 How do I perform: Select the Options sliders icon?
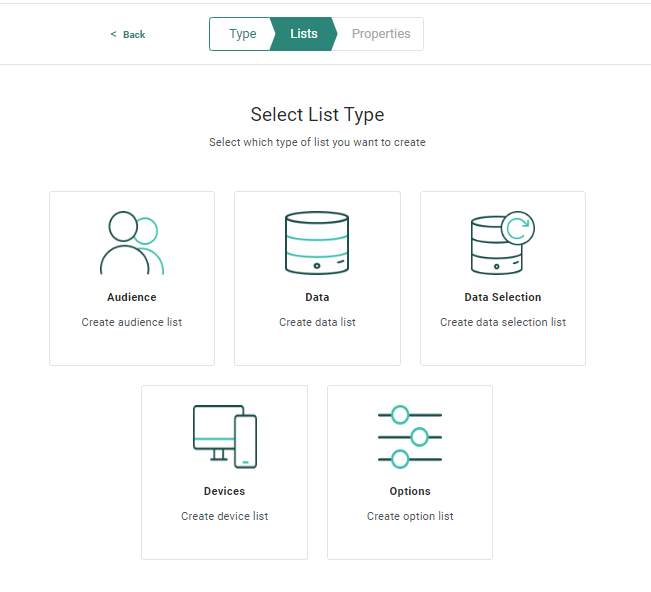coord(410,437)
